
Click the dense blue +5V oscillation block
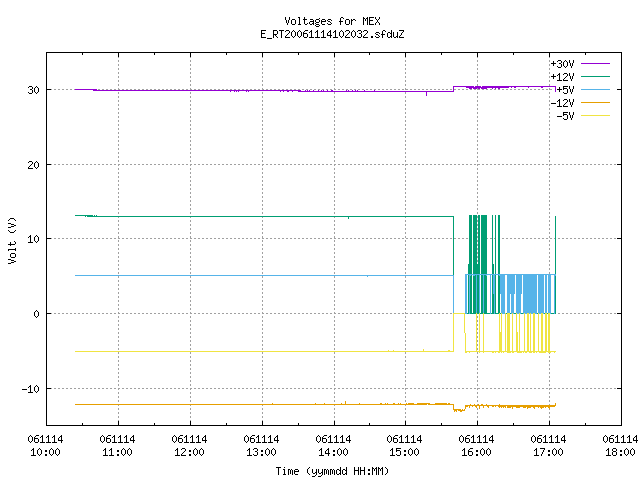point(530,294)
